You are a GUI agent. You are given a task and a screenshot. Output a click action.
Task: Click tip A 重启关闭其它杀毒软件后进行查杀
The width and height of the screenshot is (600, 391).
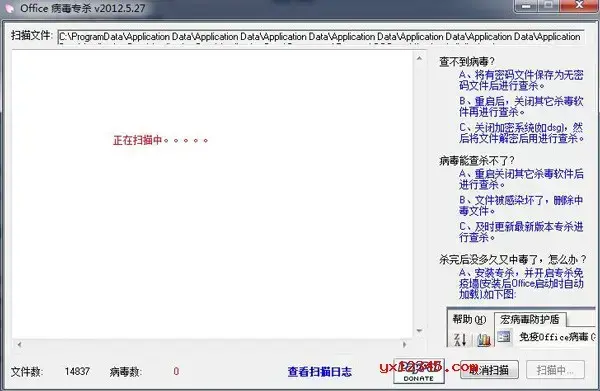click(521, 179)
